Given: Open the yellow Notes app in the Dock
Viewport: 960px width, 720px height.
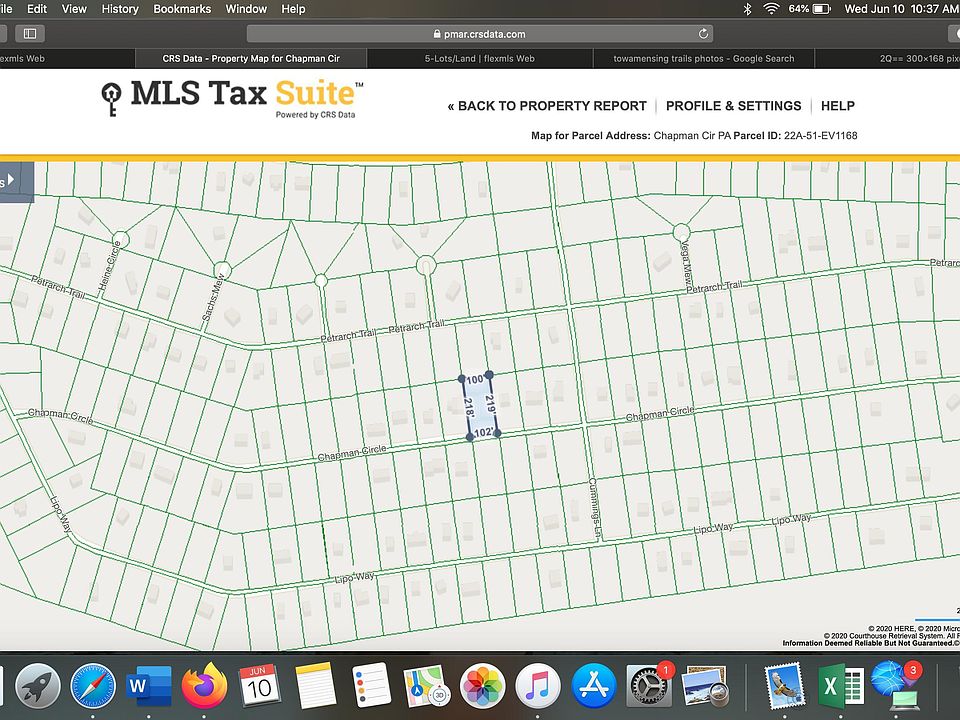Looking at the screenshot, I should pos(315,686).
